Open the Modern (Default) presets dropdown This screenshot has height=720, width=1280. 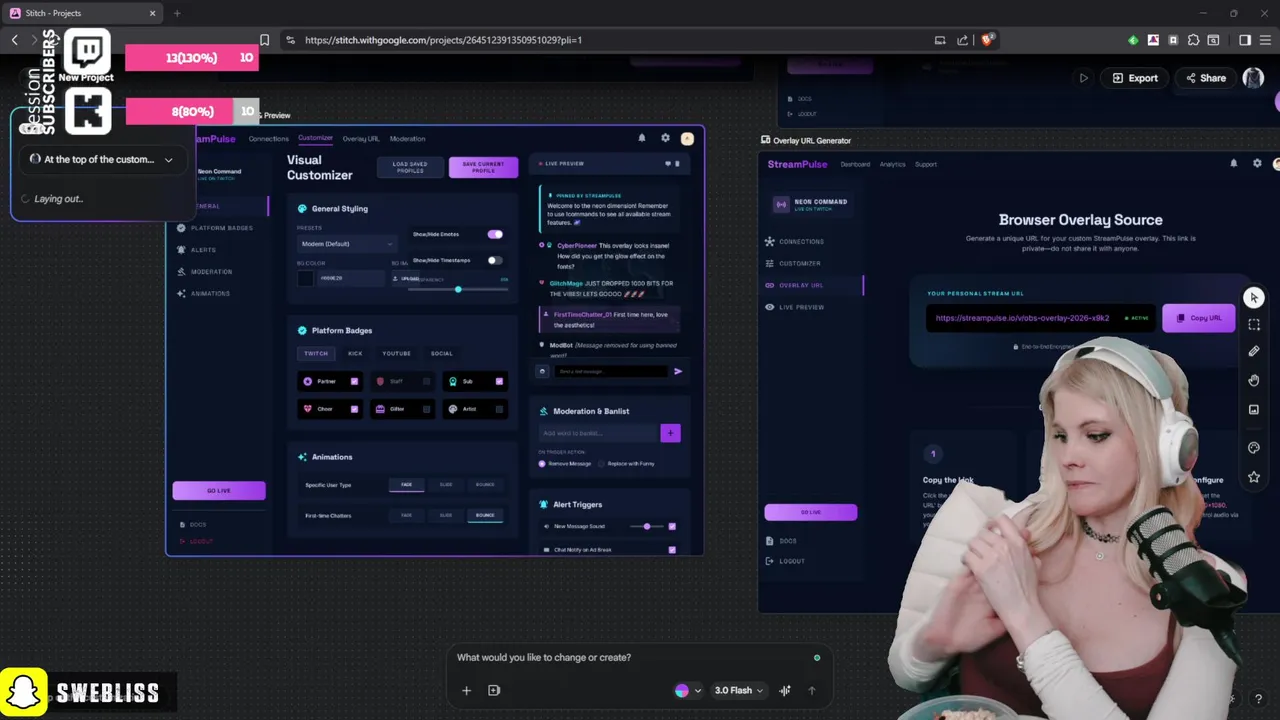pos(346,244)
